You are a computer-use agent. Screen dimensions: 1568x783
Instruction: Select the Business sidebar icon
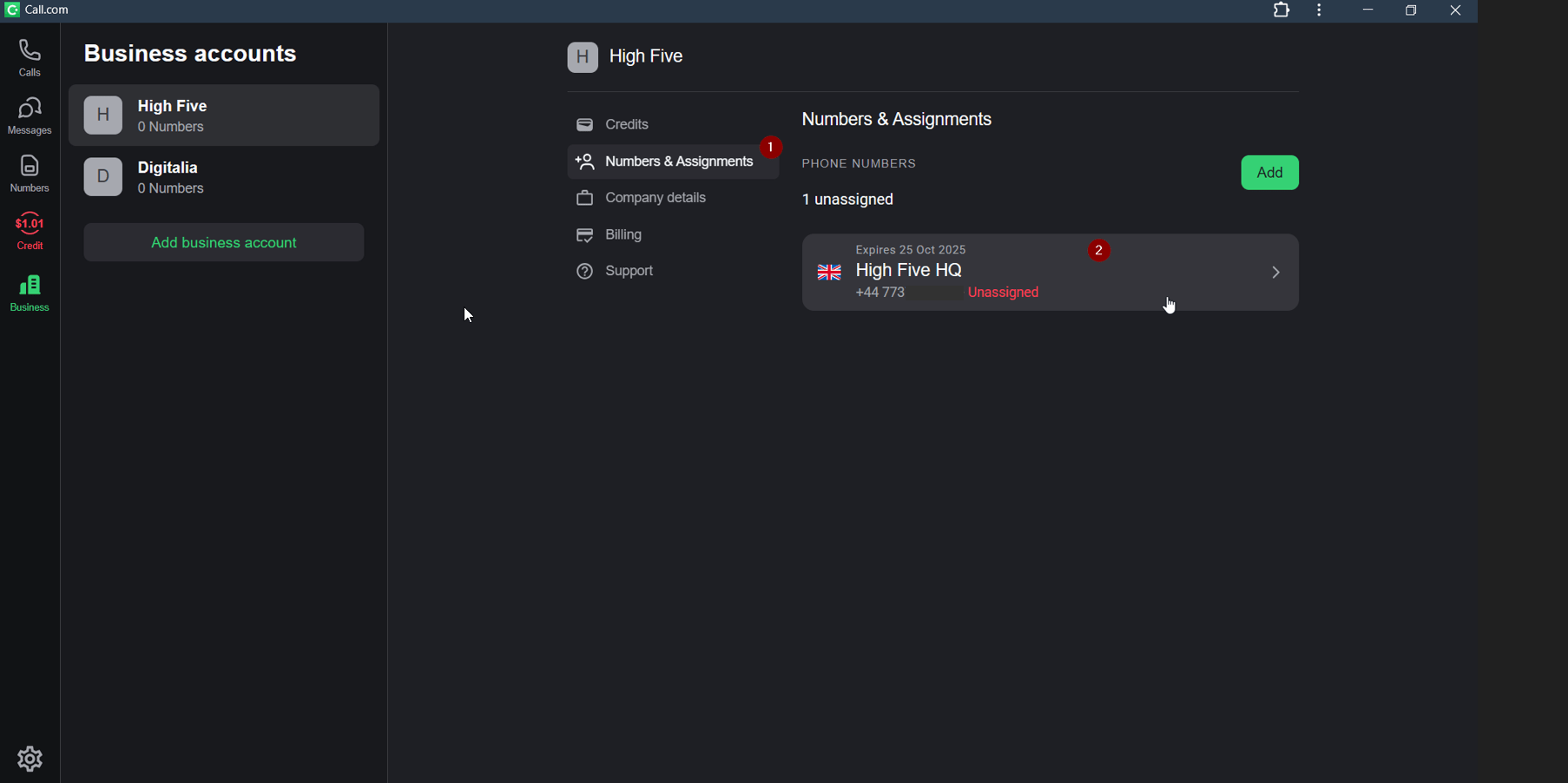click(30, 293)
